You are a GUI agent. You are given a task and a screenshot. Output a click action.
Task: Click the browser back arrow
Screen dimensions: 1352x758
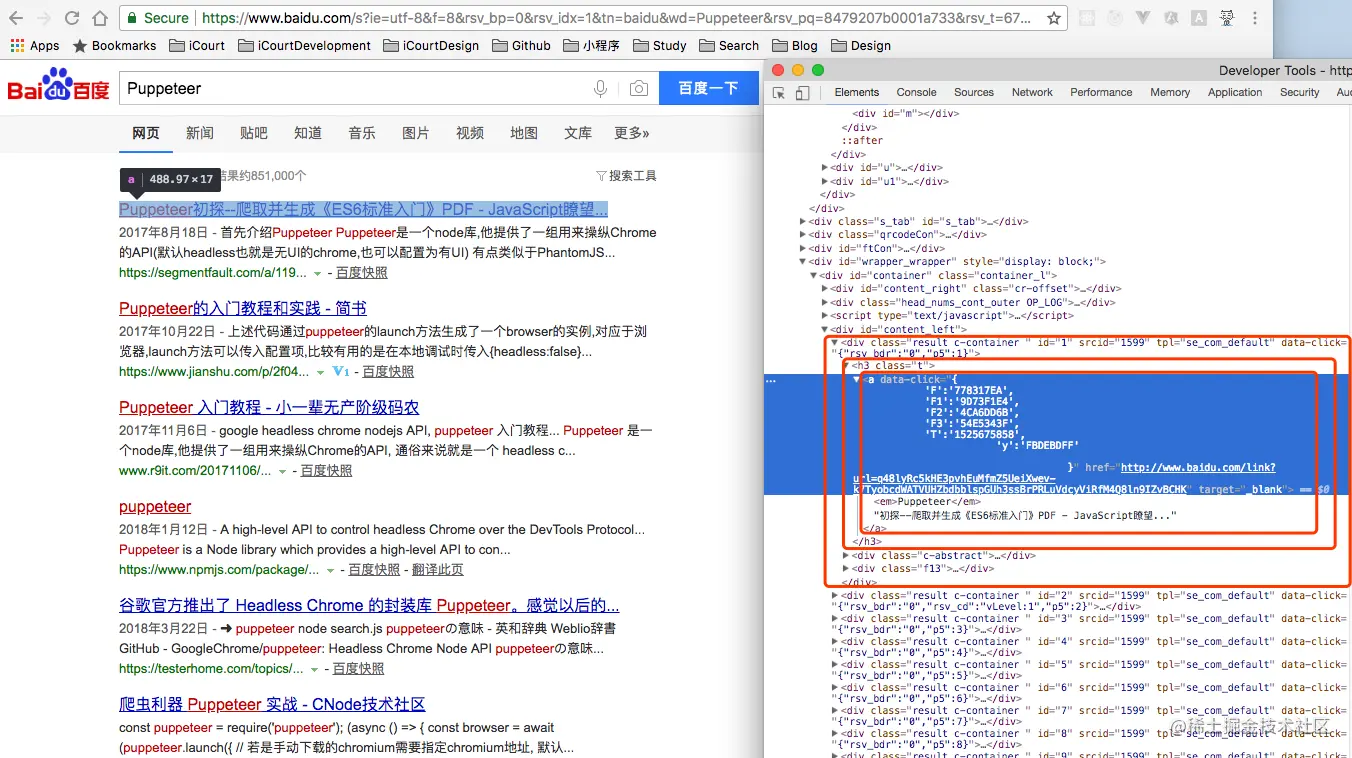tap(16, 18)
